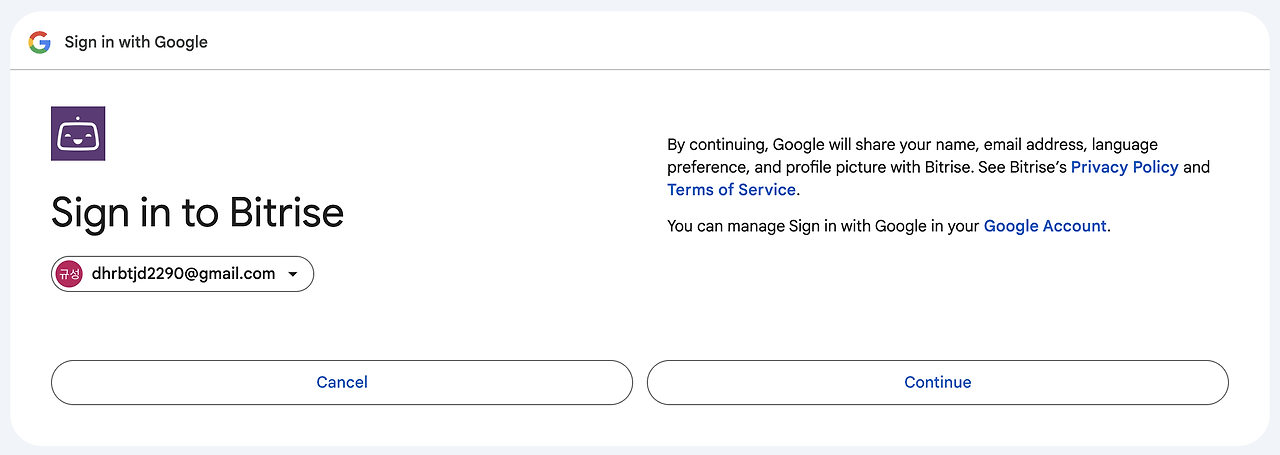This screenshot has height=455, width=1280.
Task: Open the Terms of Service link
Action: click(732, 190)
